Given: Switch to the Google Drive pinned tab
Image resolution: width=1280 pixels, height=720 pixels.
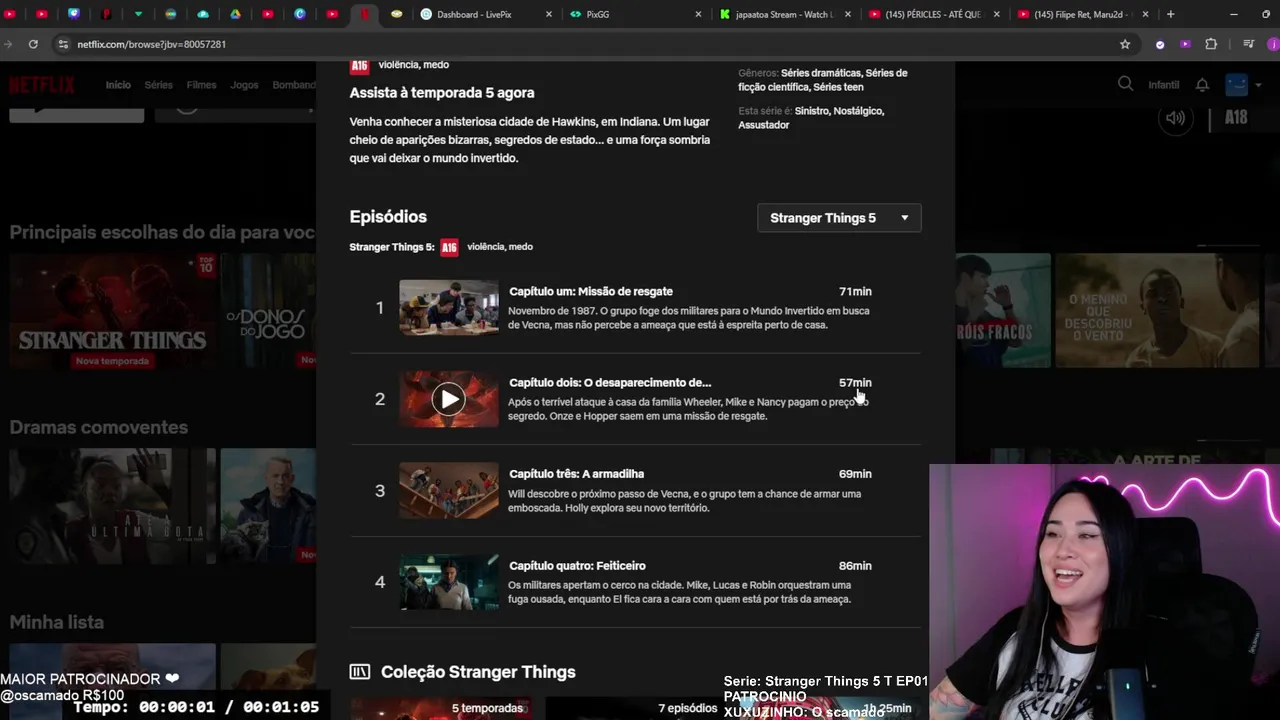Looking at the screenshot, I should point(235,14).
